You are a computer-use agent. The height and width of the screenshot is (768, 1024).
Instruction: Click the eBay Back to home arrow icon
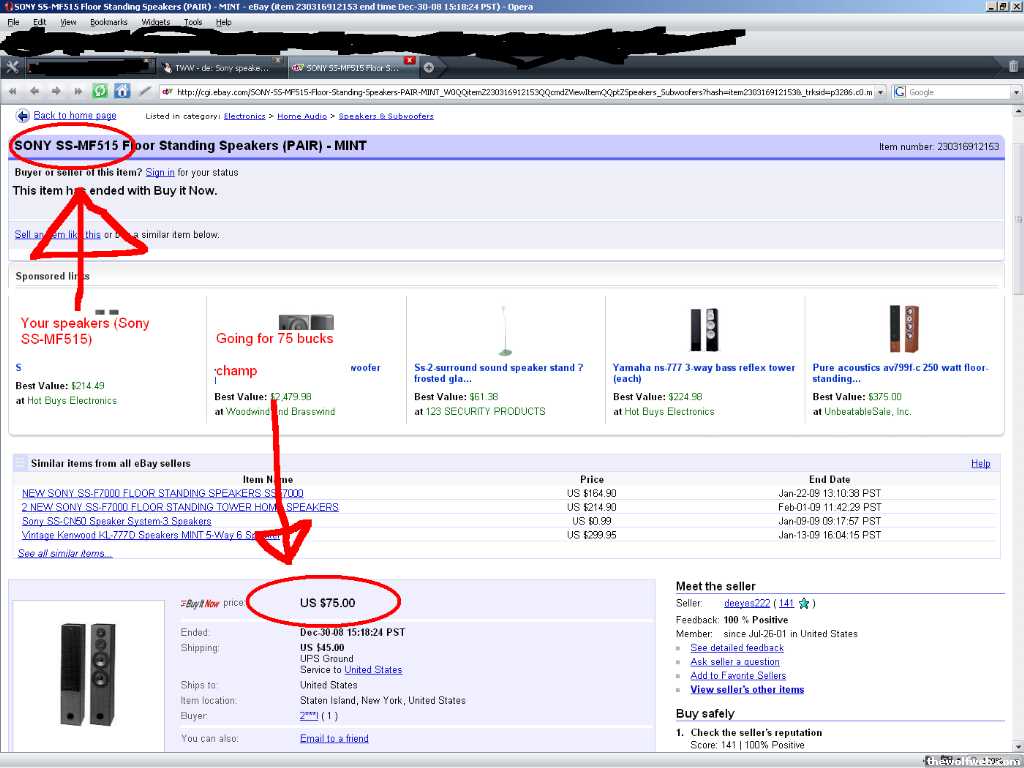pyautogui.click(x=22, y=116)
